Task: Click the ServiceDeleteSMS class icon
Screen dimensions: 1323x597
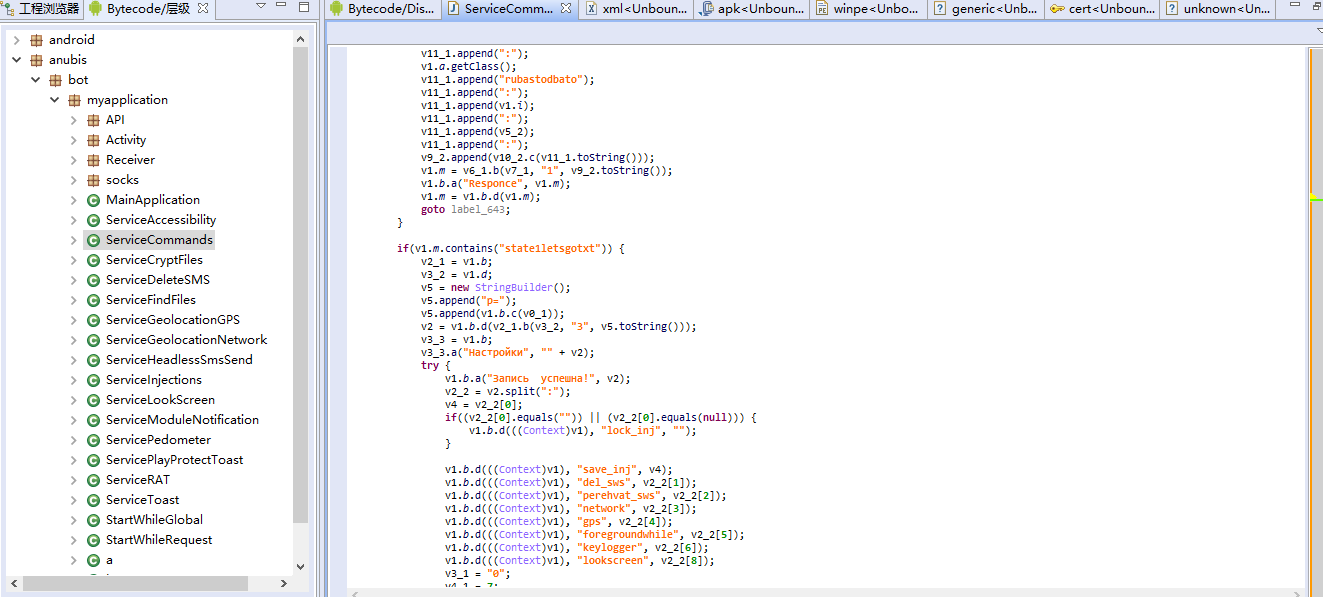Action: coord(94,280)
